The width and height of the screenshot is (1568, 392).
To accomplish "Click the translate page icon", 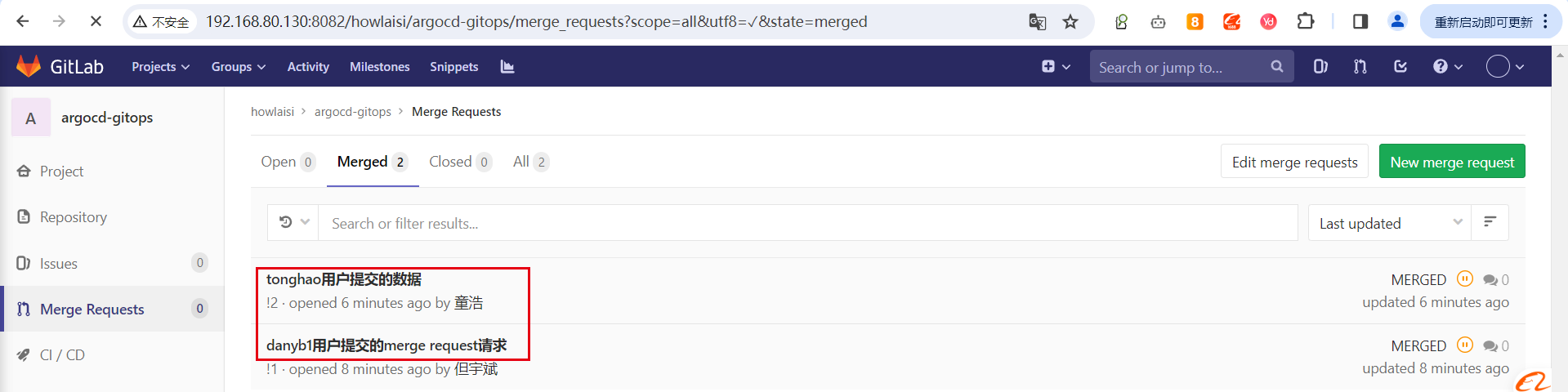I will point(1038,22).
